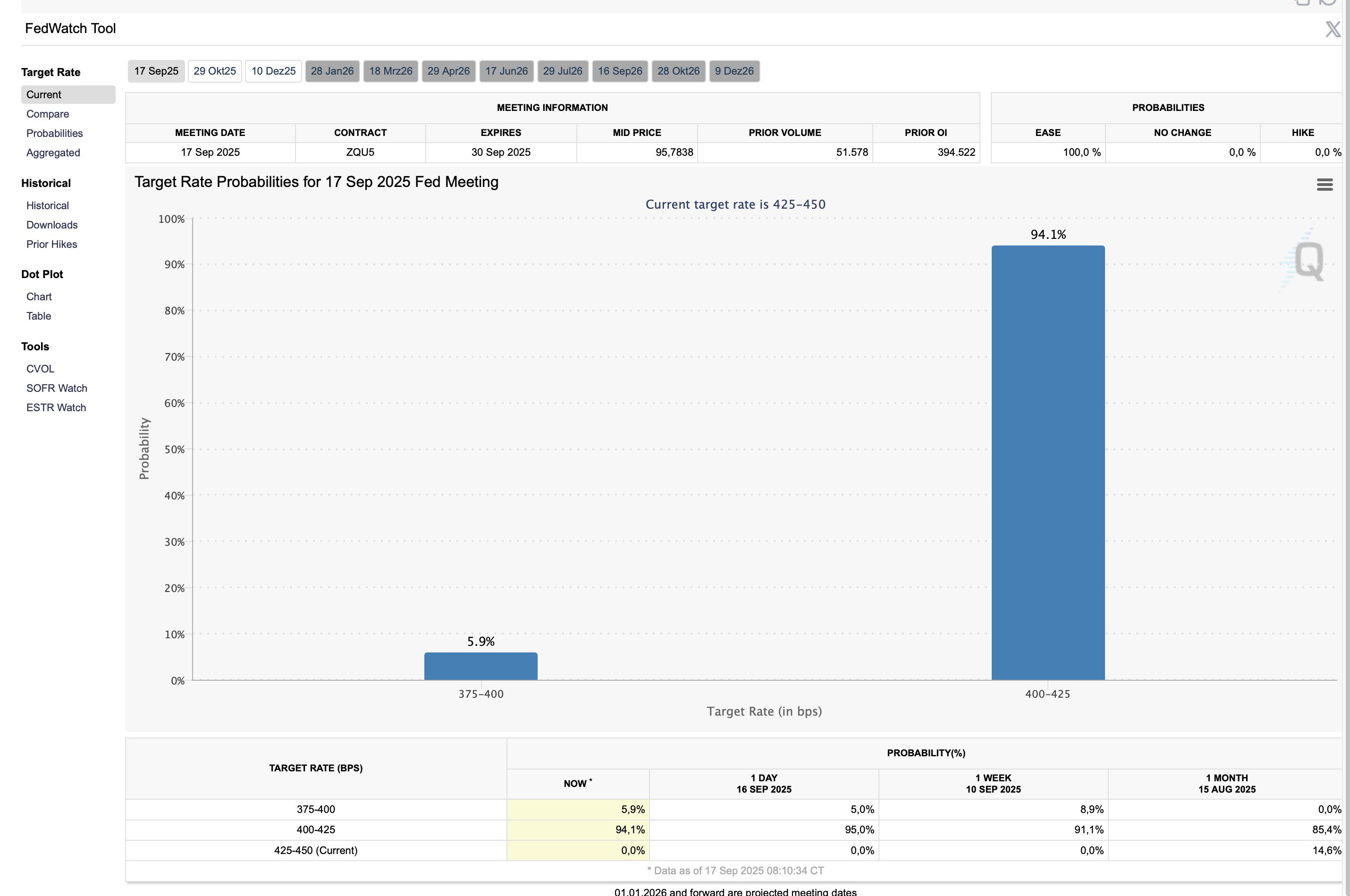Go to Probabilities in Target Rate
Image resolution: width=1350 pixels, height=896 pixels.
[54, 133]
